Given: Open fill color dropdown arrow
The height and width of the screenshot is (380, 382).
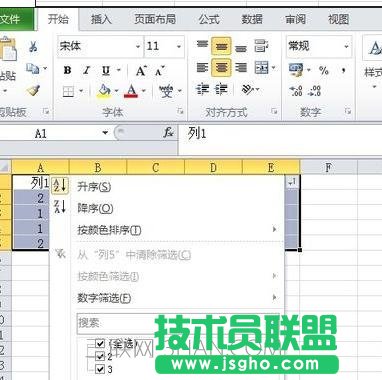Looking at the screenshot, I should (116, 91).
